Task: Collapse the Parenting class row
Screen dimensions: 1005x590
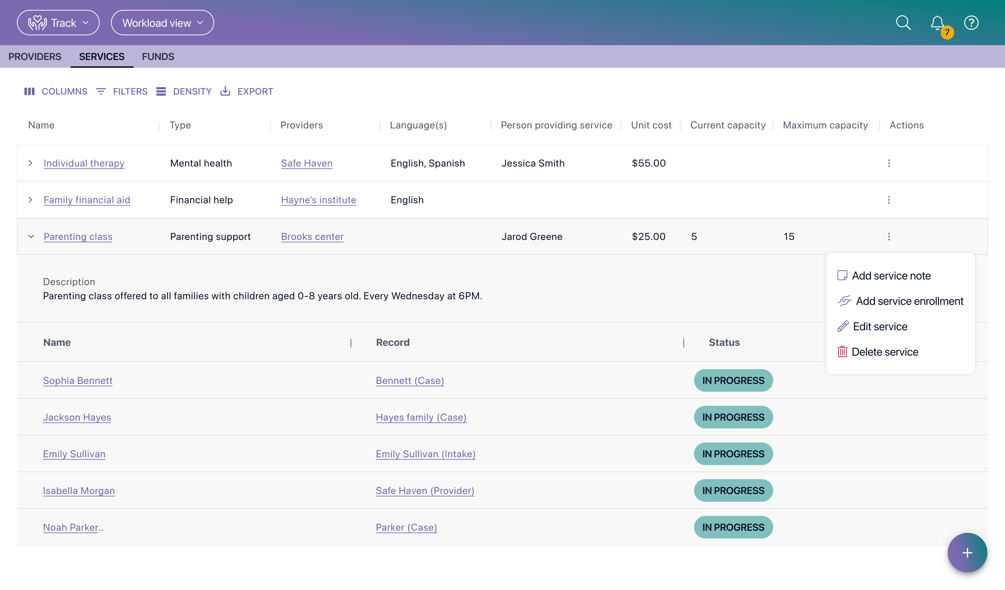Action: click(x=30, y=236)
